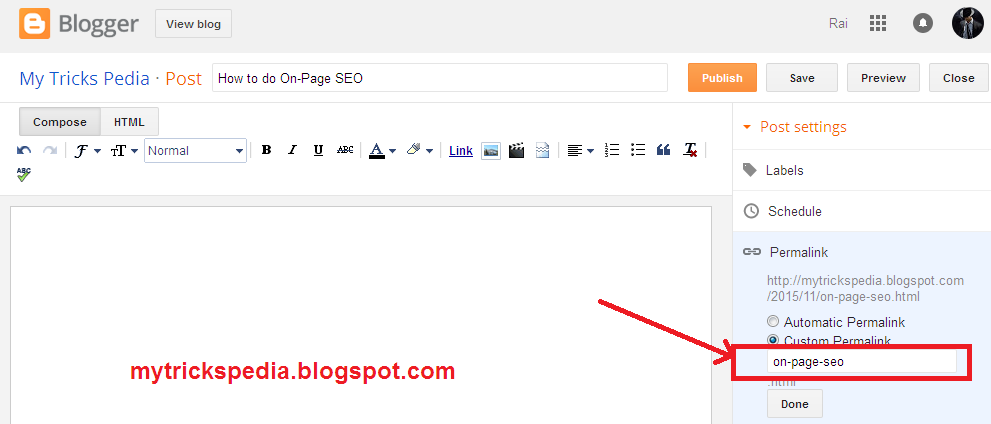Click the Bold formatting icon
This screenshot has height=424, width=991.
pos(267,150)
